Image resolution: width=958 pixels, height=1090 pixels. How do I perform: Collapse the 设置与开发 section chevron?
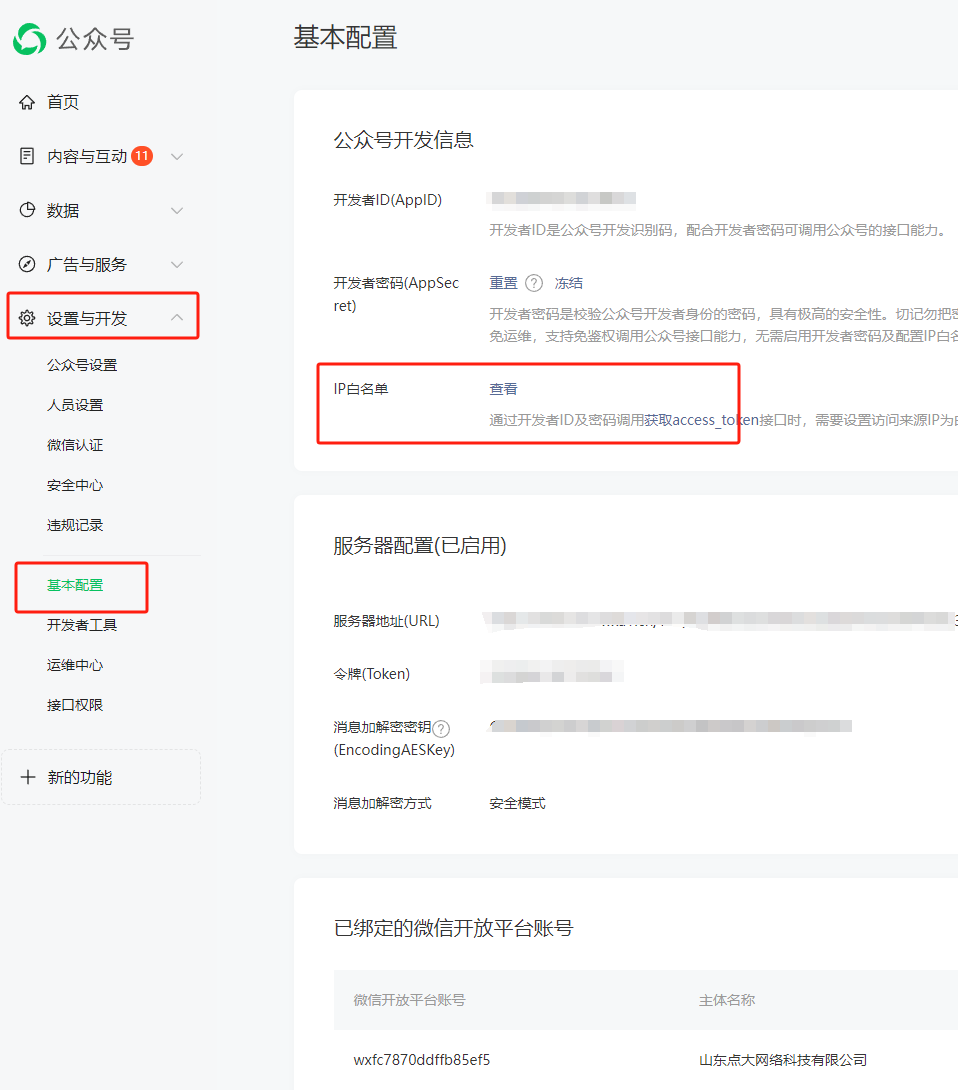(177, 318)
